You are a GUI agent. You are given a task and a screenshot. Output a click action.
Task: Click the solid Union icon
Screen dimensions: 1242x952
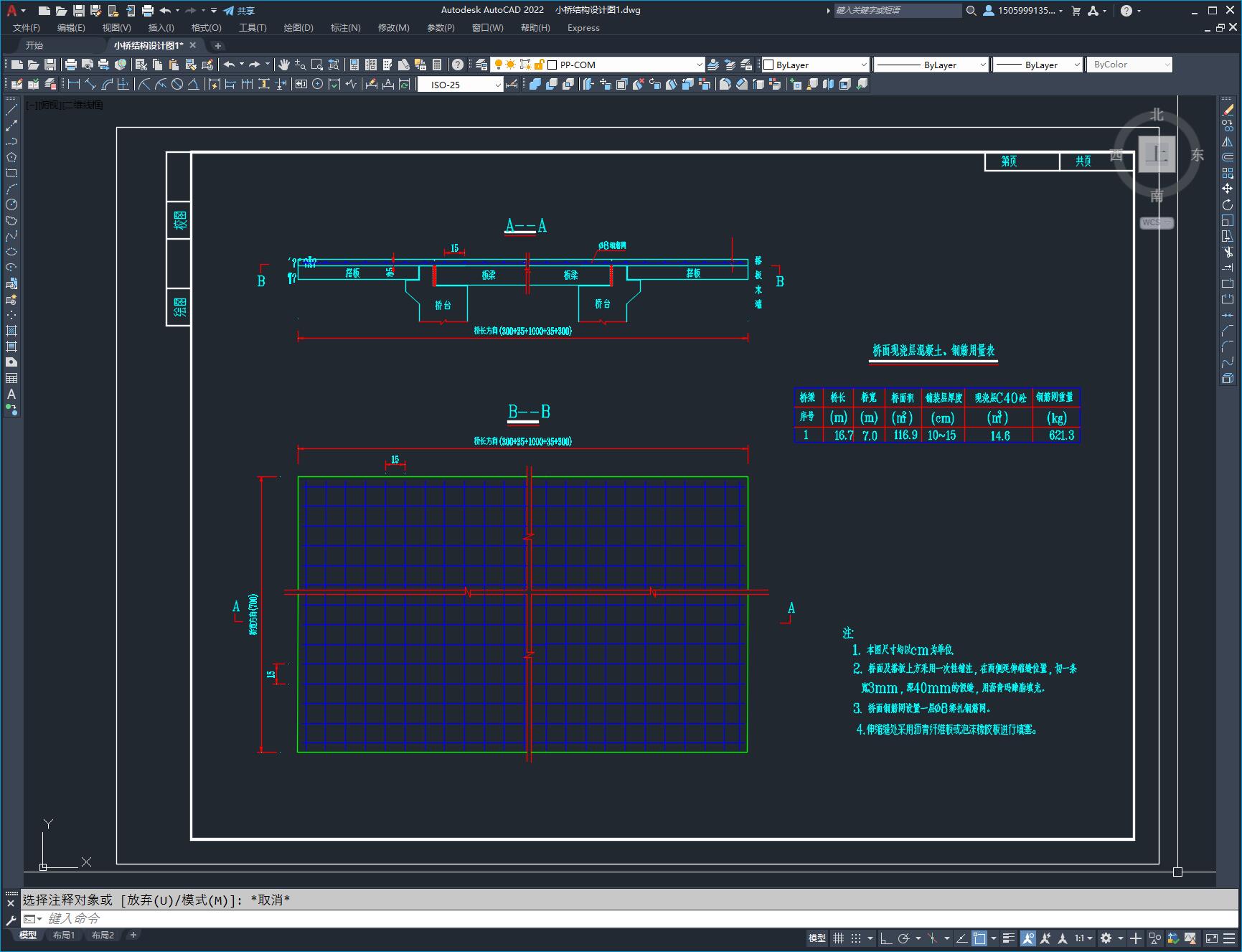point(535,85)
